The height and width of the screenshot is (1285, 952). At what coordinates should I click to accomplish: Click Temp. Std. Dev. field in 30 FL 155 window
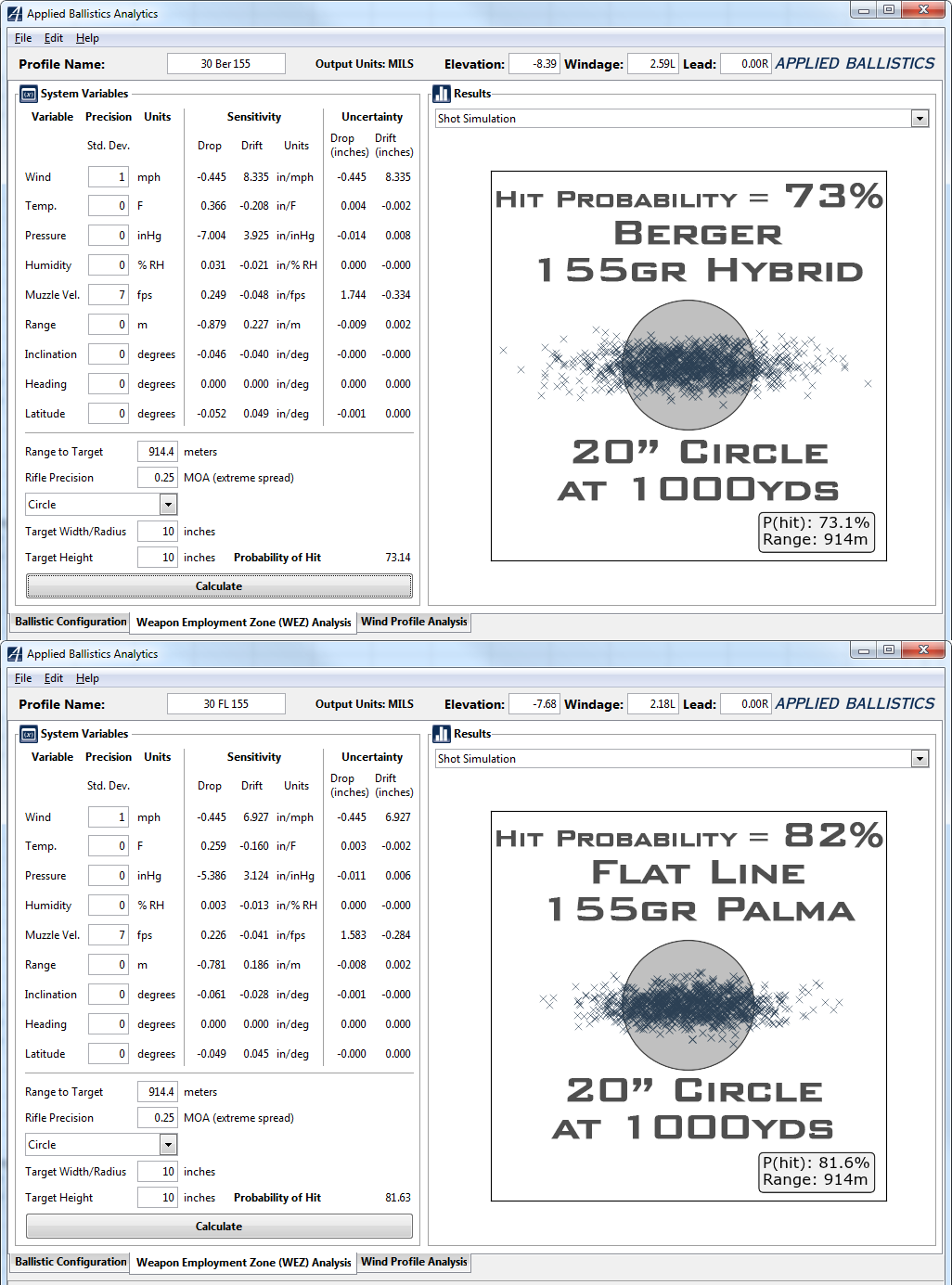(x=109, y=846)
